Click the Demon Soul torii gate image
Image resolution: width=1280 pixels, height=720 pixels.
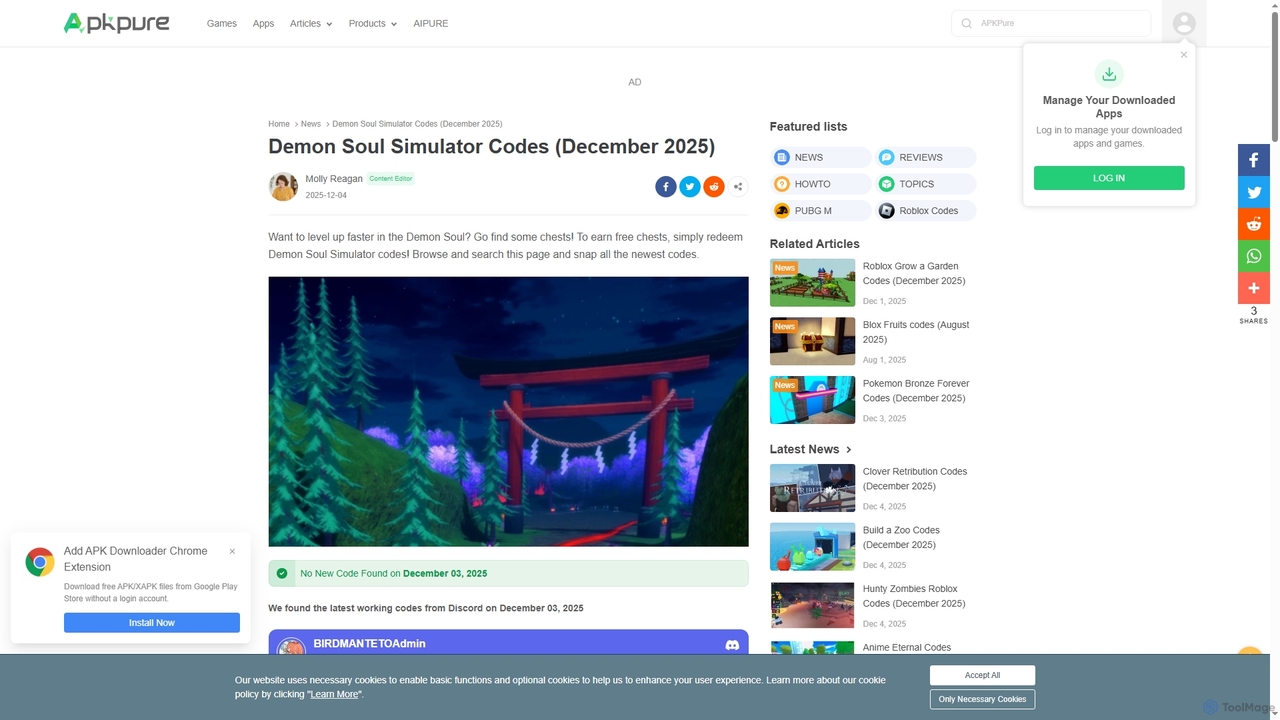(508, 411)
